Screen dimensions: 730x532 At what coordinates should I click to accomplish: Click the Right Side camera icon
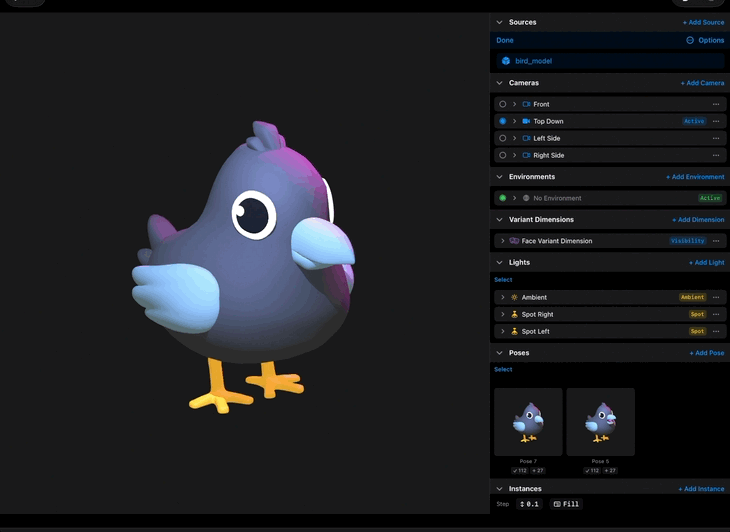526,155
